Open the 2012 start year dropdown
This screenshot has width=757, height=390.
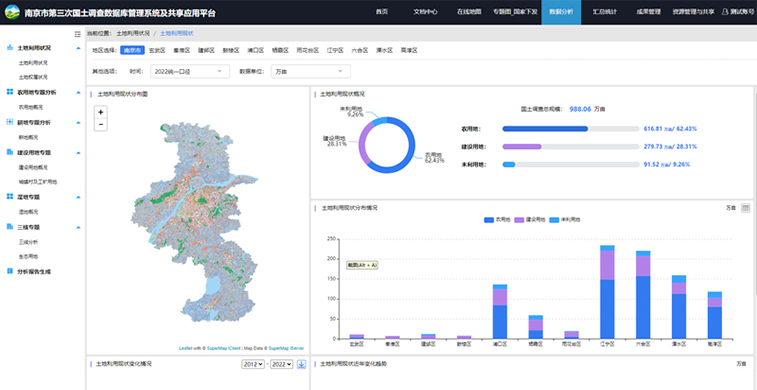(x=253, y=364)
